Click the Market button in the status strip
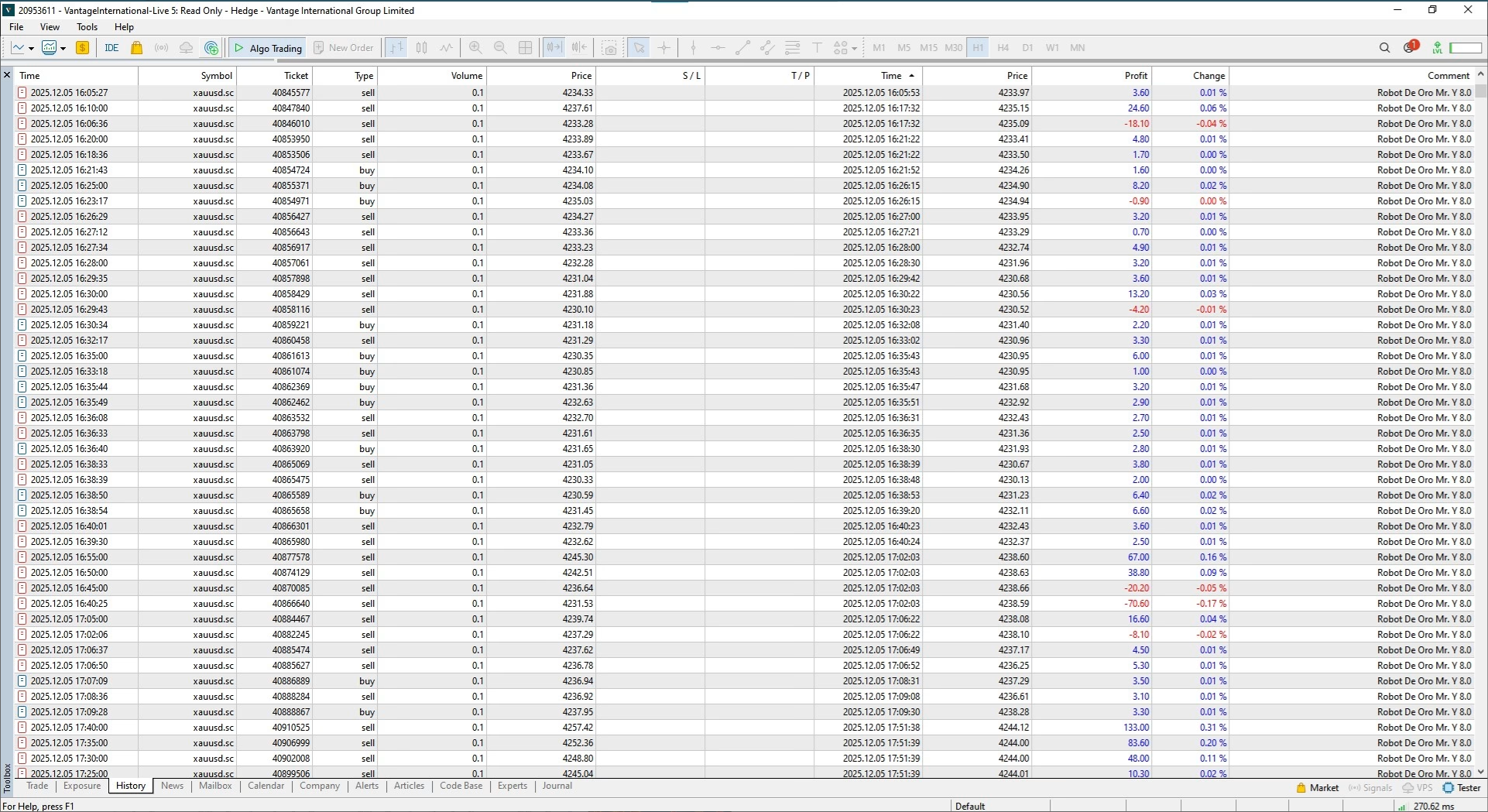The width and height of the screenshot is (1488, 812). [x=1317, y=788]
